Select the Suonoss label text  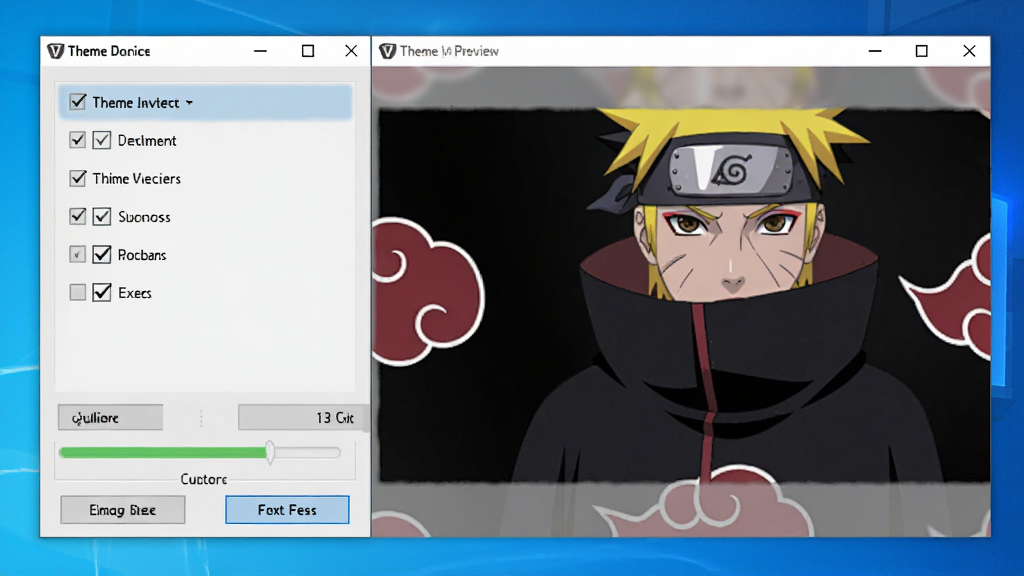click(x=144, y=217)
